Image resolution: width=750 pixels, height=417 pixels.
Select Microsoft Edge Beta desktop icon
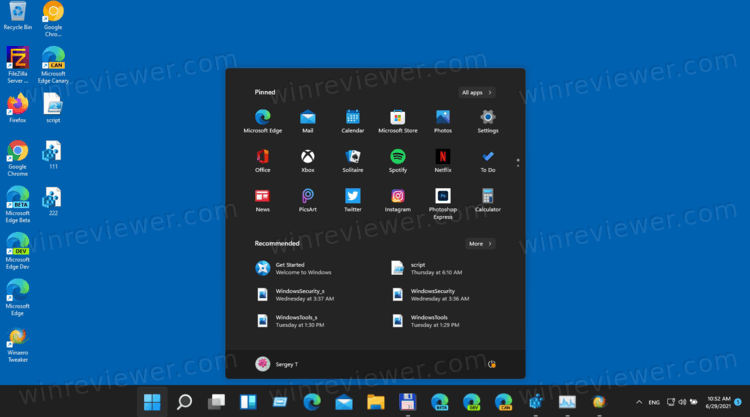18,205
